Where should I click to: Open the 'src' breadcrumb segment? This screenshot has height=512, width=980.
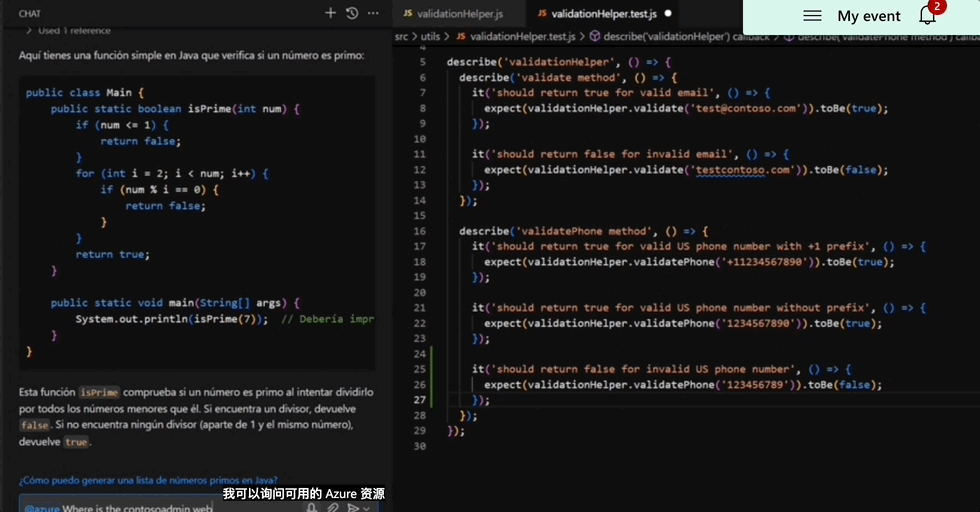[x=402, y=36]
